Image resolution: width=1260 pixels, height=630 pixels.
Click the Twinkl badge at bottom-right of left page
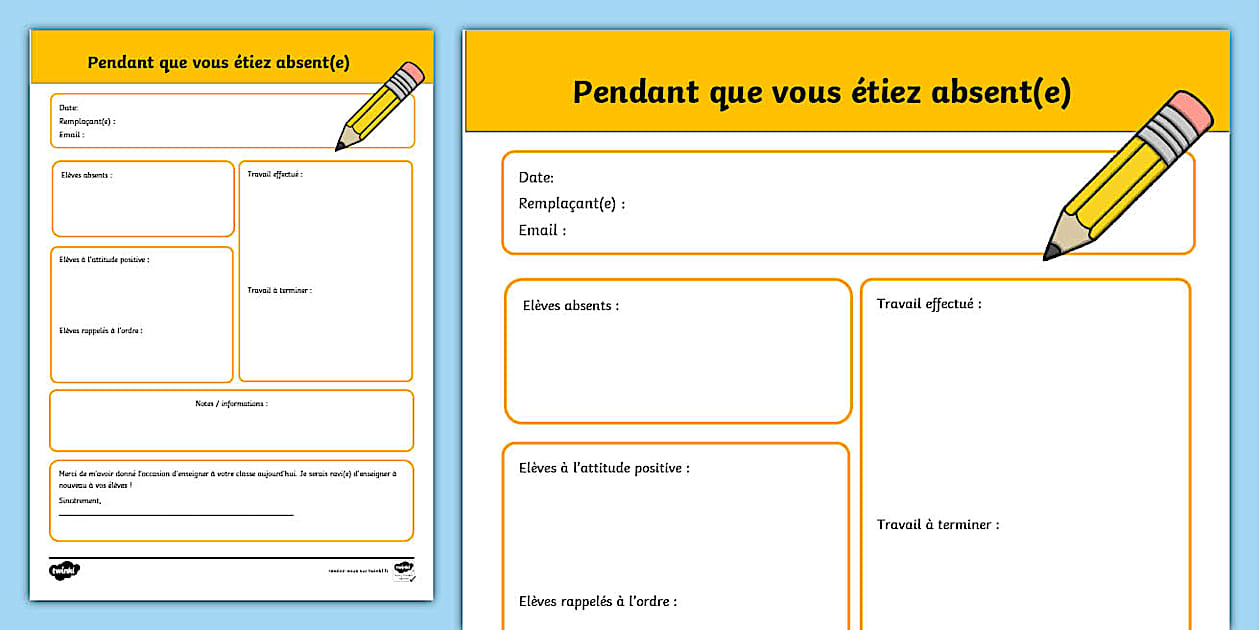(403, 569)
